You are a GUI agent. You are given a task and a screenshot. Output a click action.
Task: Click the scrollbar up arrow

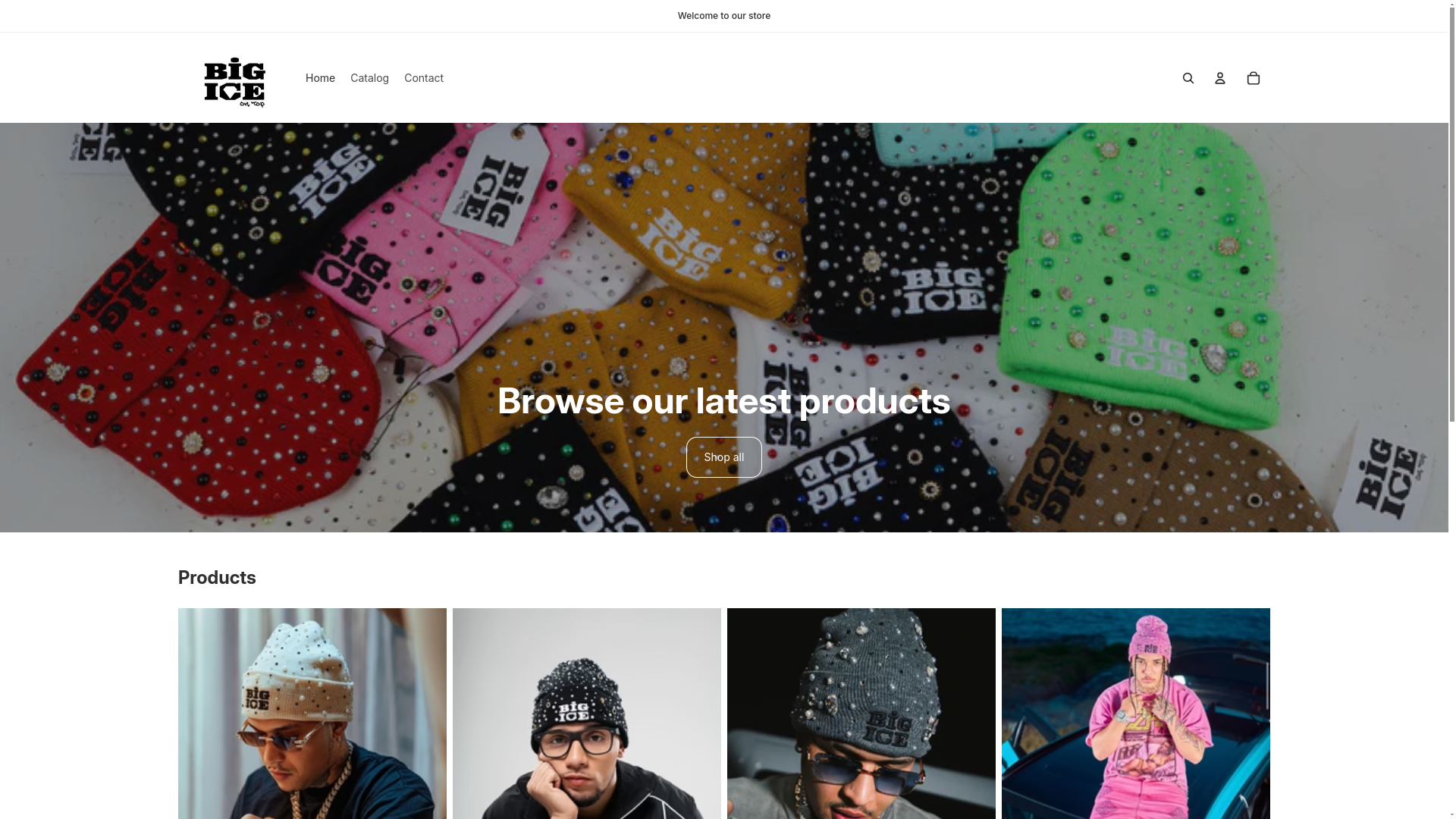[1452, 5]
